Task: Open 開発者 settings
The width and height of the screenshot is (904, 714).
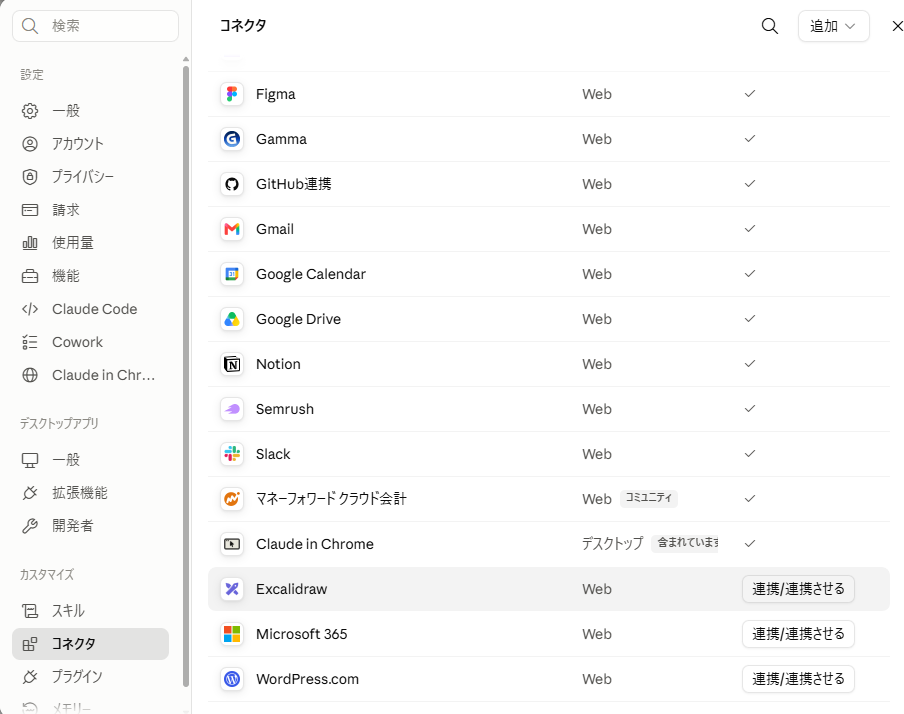Action: 91,526
